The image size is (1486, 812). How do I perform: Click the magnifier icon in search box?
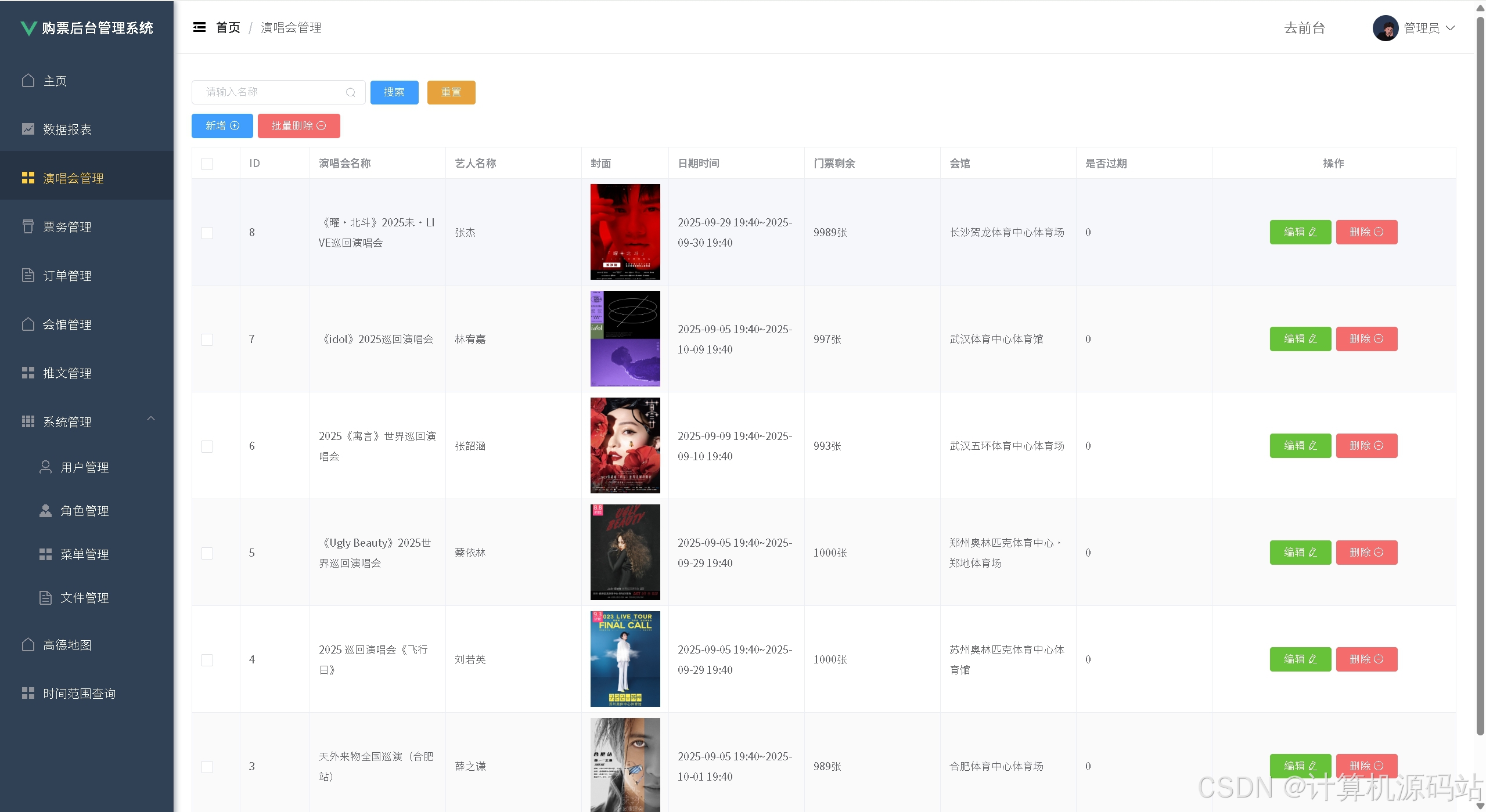coord(351,92)
